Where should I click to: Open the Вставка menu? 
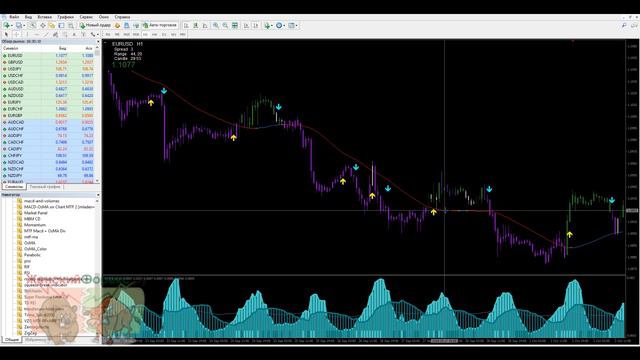click(x=44, y=17)
